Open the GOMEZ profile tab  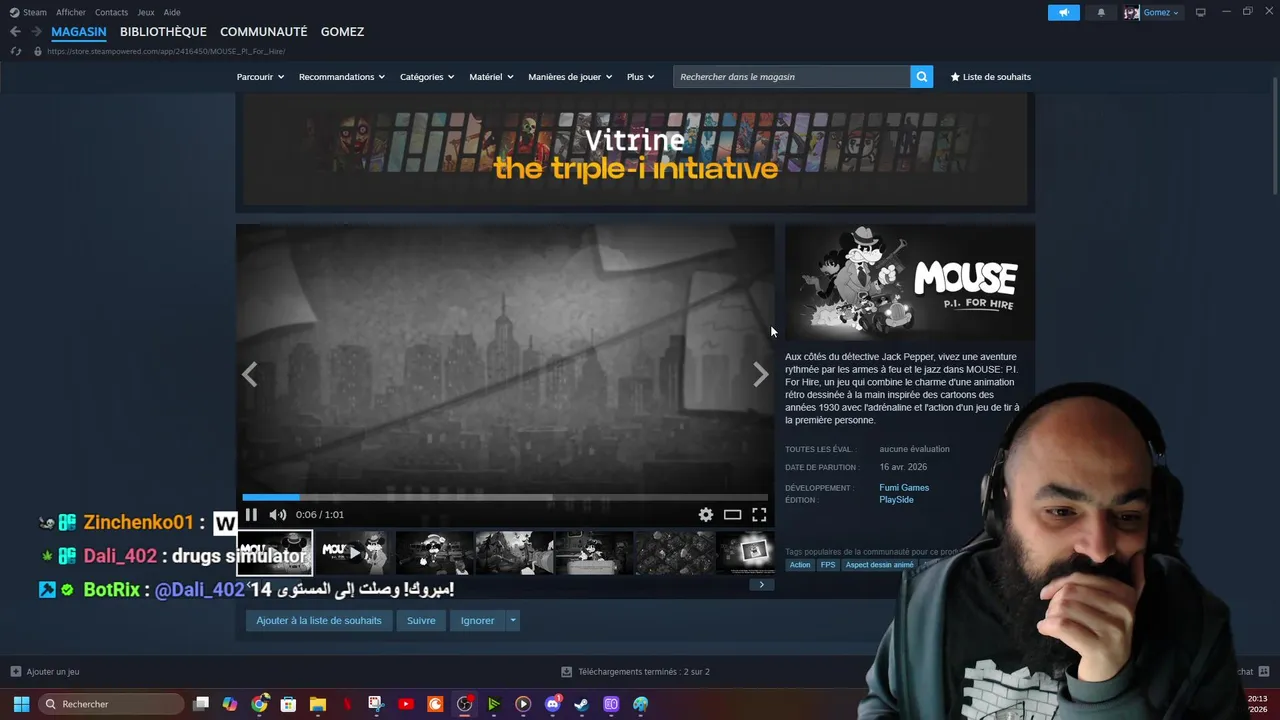point(342,32)
